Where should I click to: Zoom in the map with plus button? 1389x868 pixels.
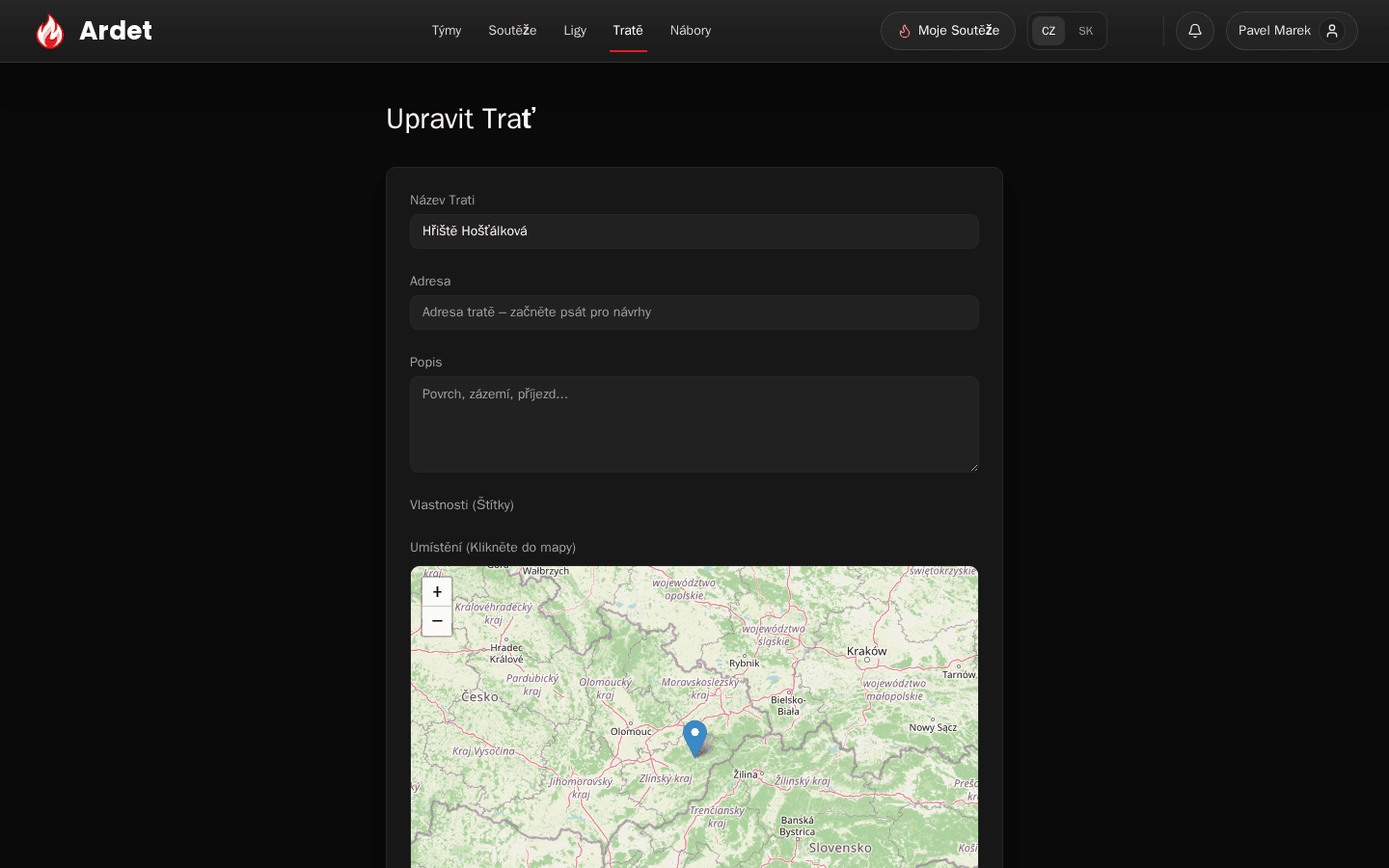(x=437, y=592)
